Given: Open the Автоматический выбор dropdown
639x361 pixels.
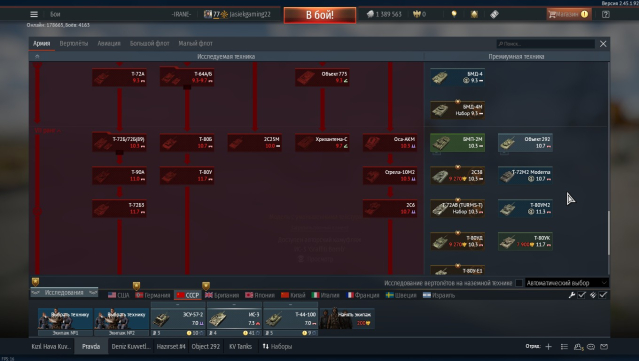Looking at the screenshot, I should [x=566, y=283].
